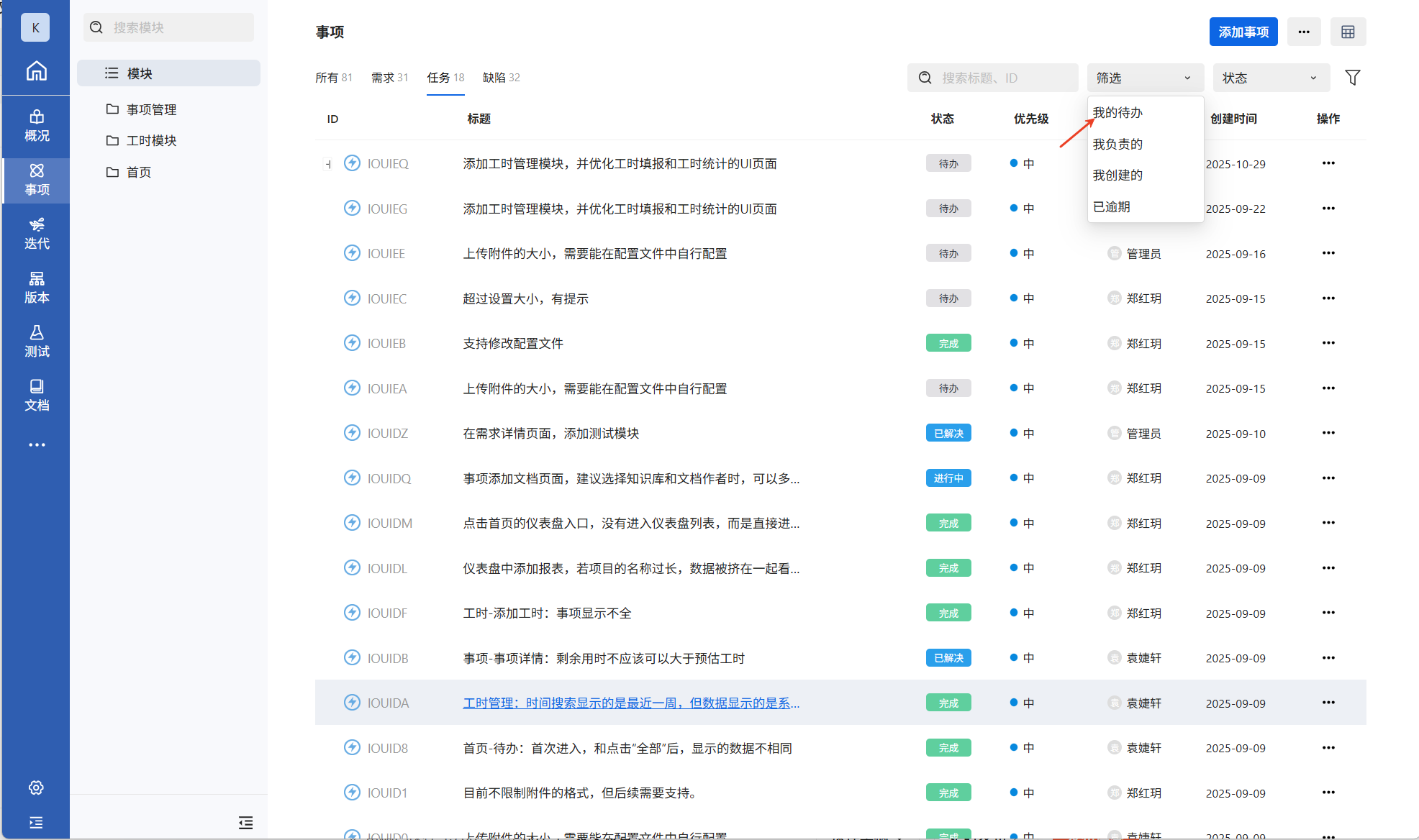Click the funnel filter icon
Image resolution: width=1419 pixels, height=840 pixels.
1352,78
